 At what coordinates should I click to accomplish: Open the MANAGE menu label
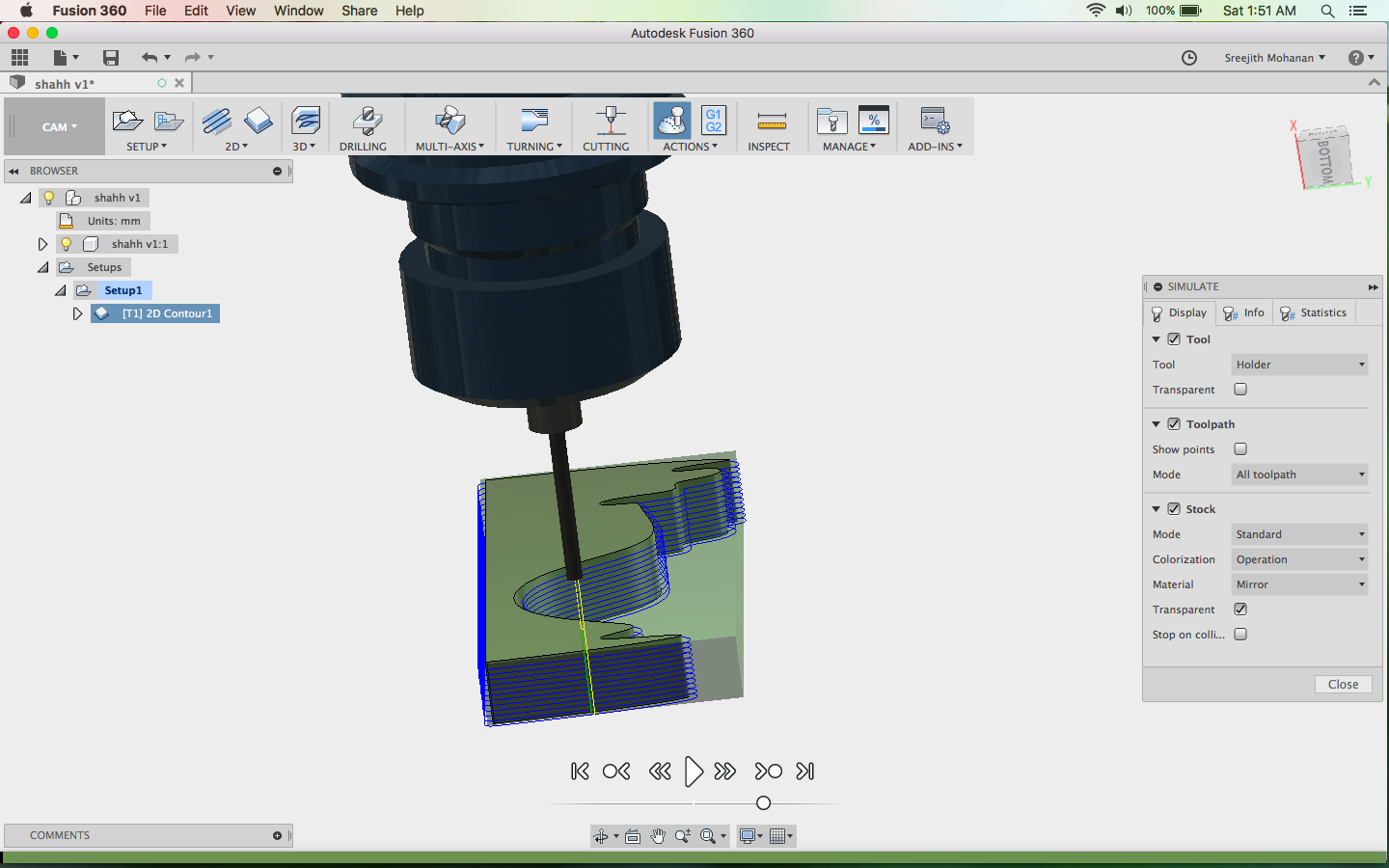click(849, 147)
